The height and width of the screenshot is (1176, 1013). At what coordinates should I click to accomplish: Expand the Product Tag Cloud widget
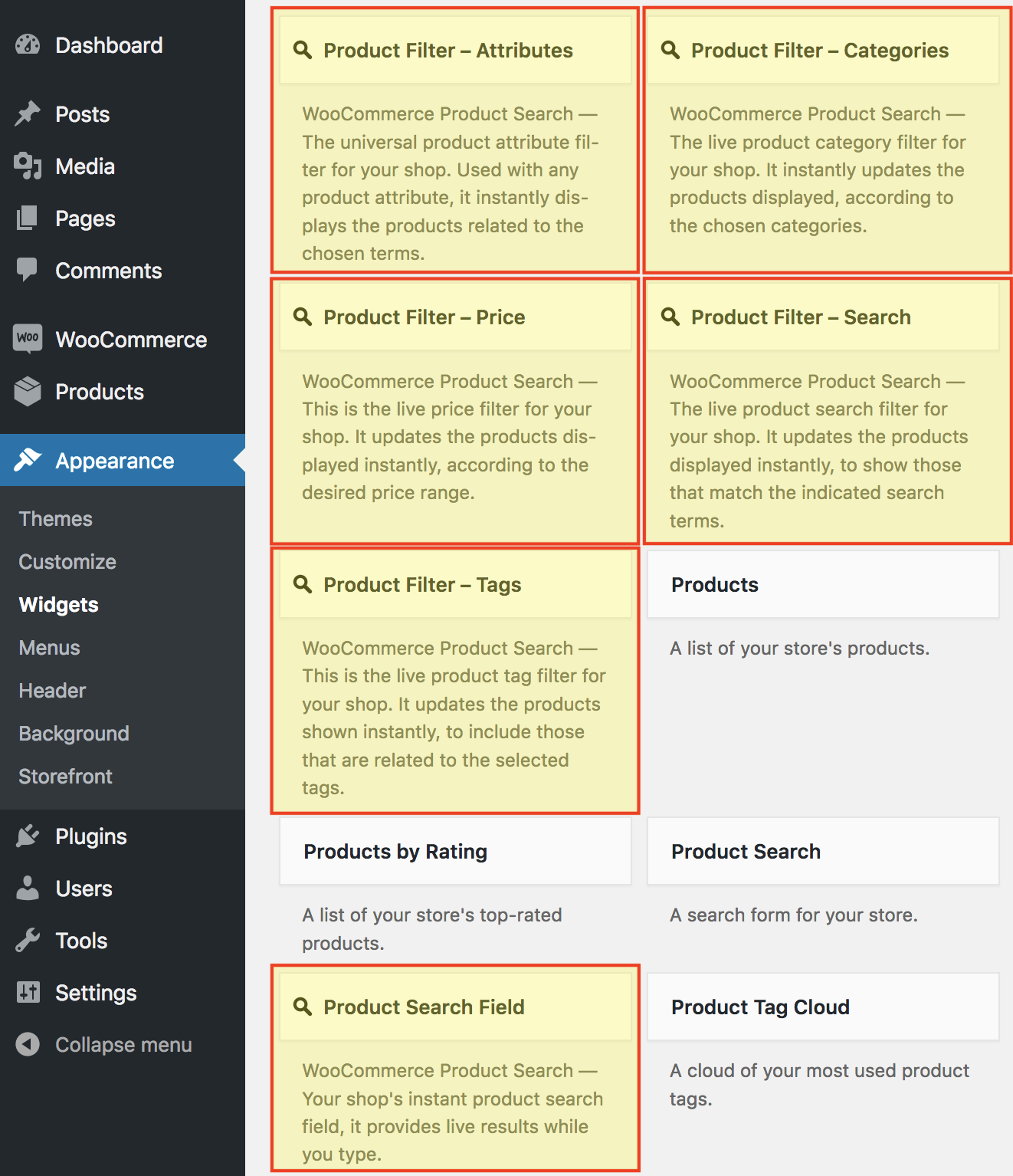click(x=823, y=1007)
